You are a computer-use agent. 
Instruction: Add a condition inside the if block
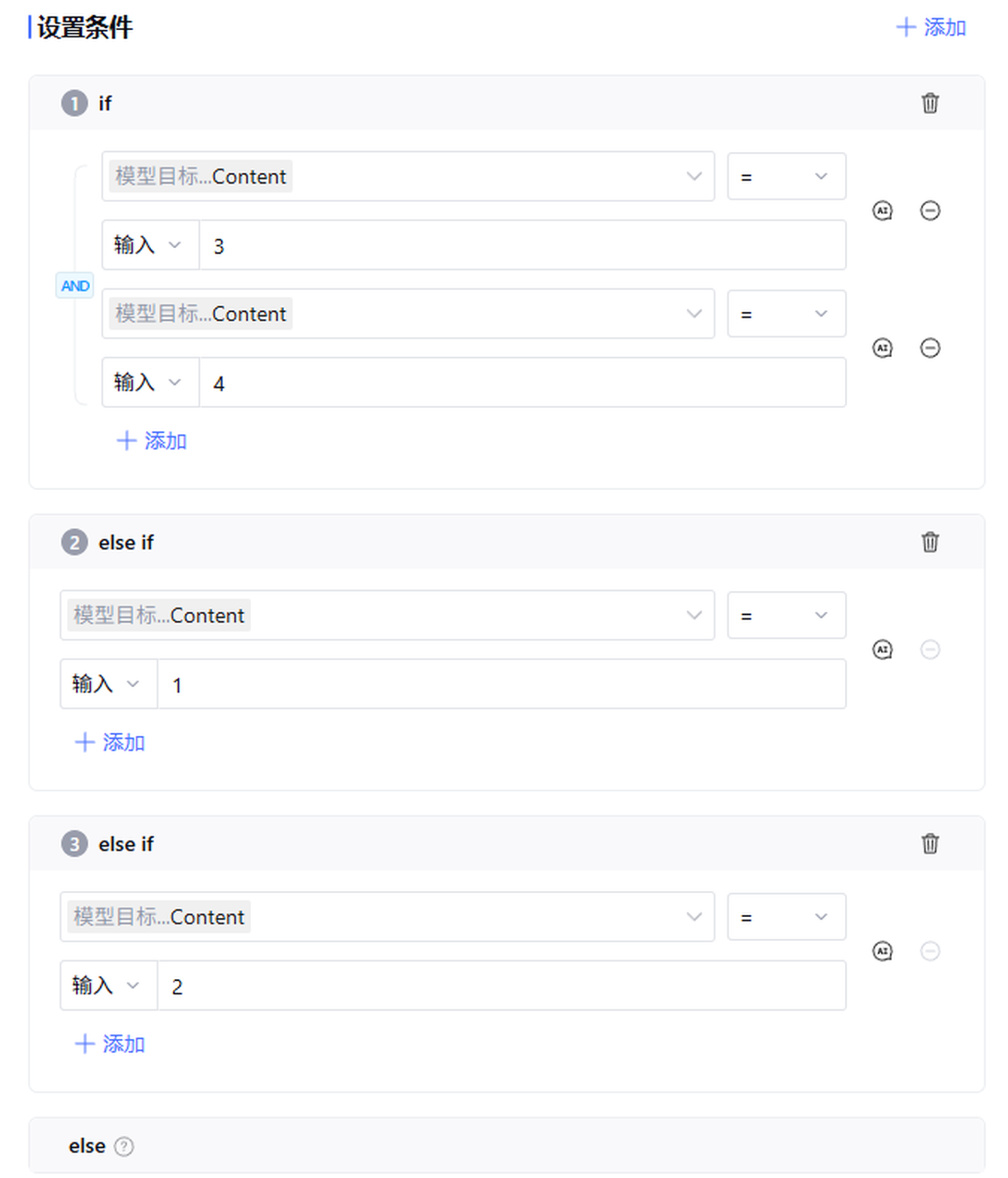(152, 441)
